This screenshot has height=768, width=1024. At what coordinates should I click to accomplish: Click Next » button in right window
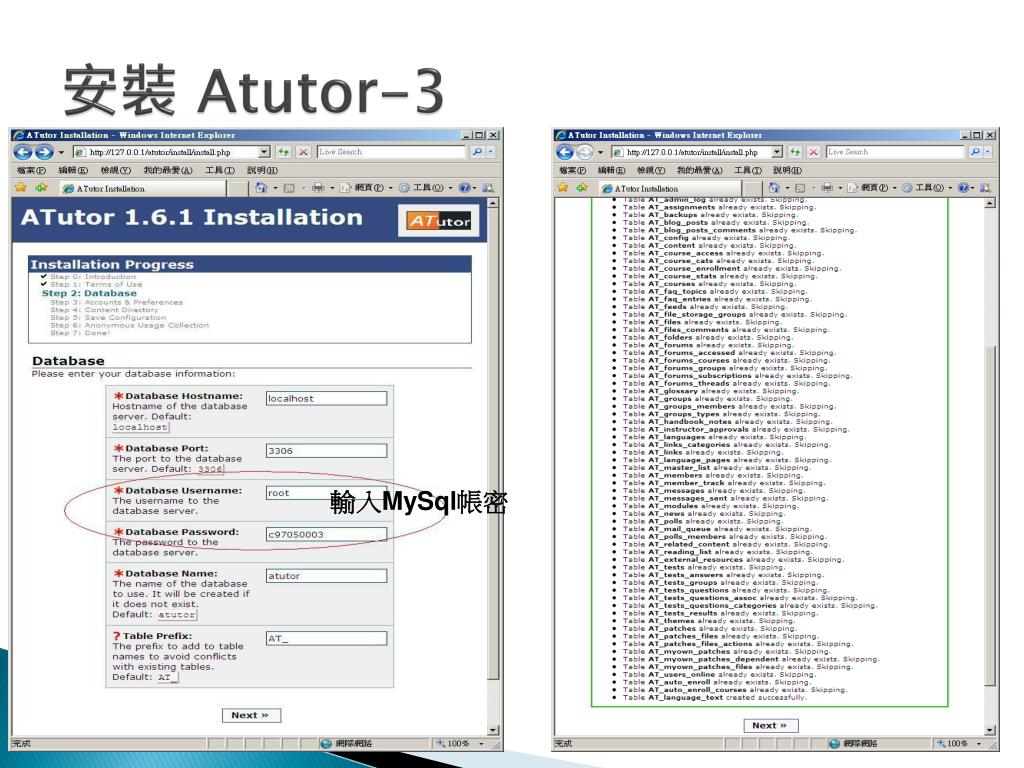tap(771, 726)
